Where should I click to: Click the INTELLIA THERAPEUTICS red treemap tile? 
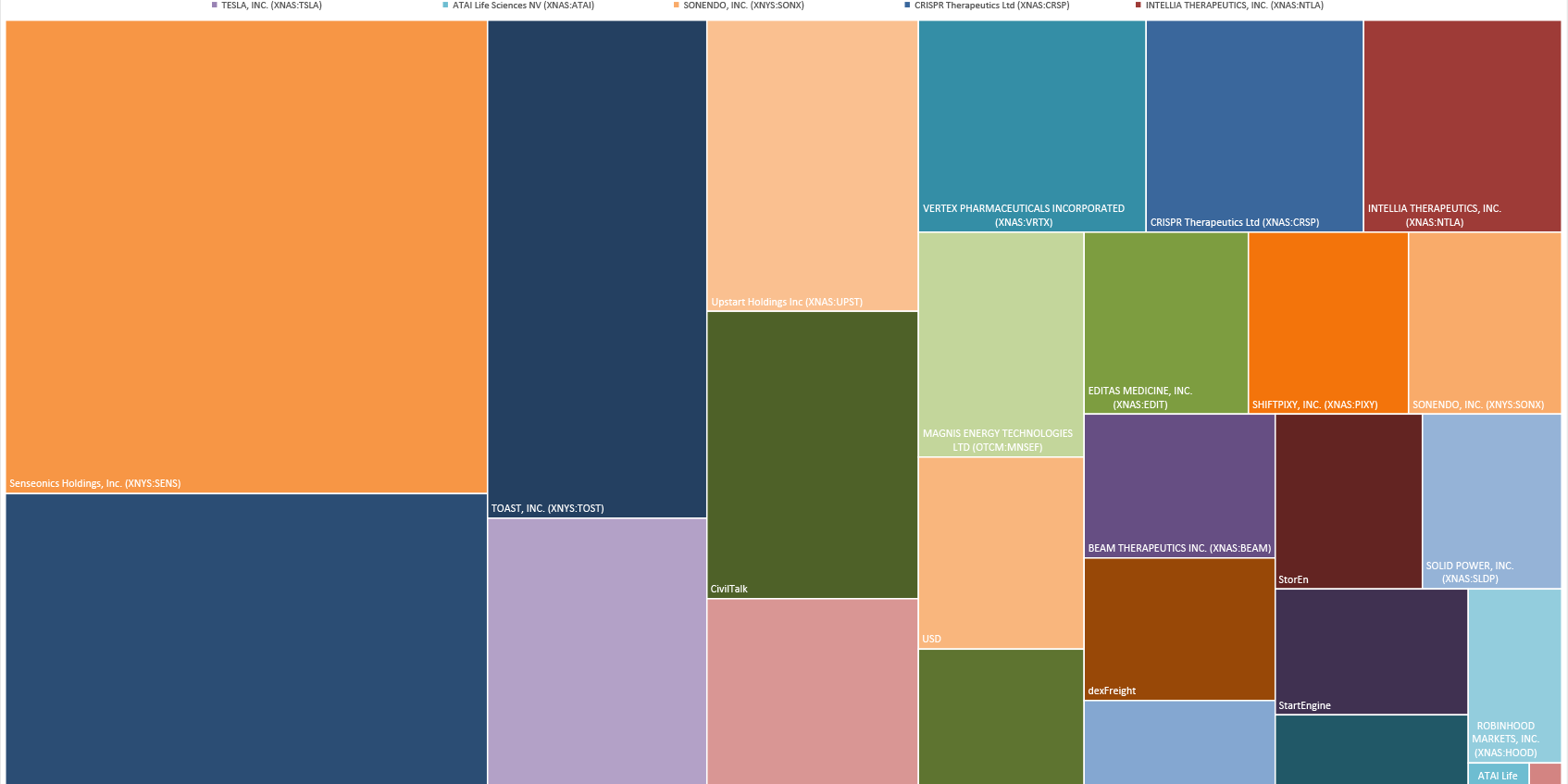coord(1462,125)
